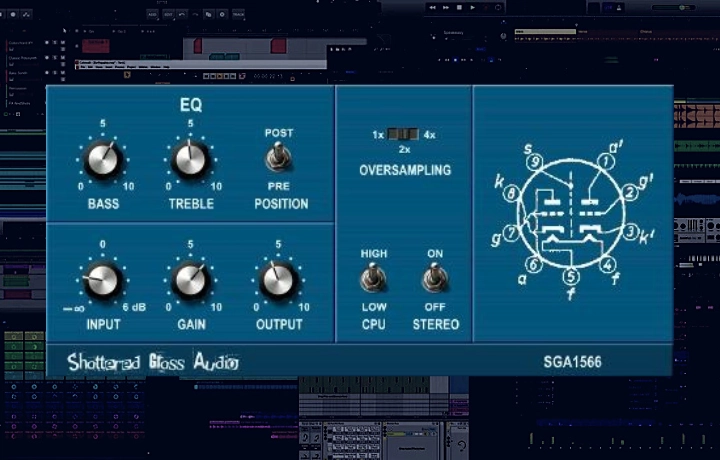Viewport: 720px width, 460px height.
Task: Click the 1x oversampling label
Action: [378, 135]
